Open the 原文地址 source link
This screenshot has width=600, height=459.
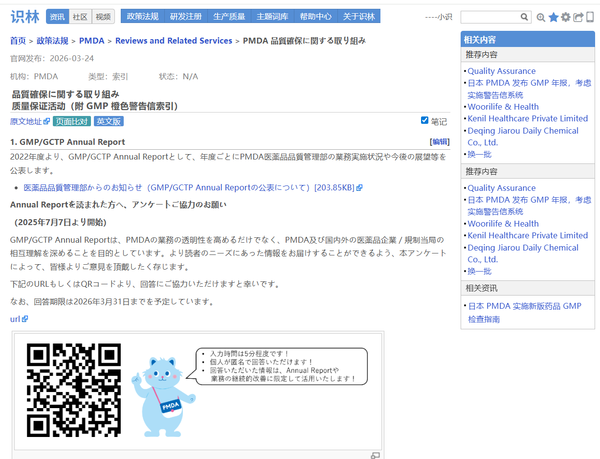[x=29, y=121]
